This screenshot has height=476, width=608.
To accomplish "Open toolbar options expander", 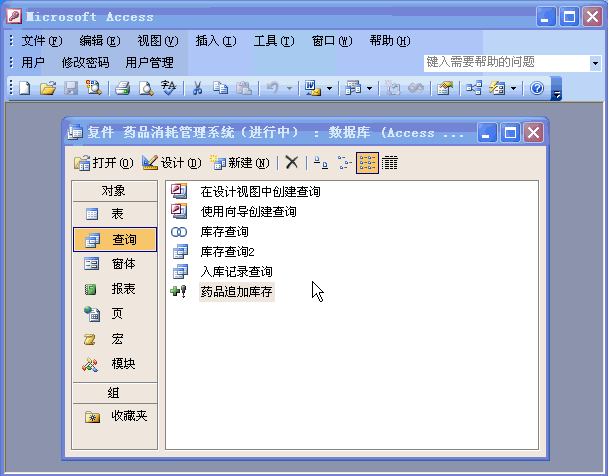I will 556,89.
